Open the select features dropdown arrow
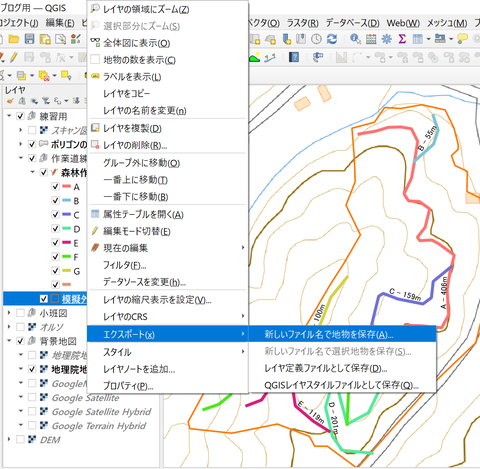Image resolution: width=480 pixels, height=469 pixels. click(x=10, y=76)
